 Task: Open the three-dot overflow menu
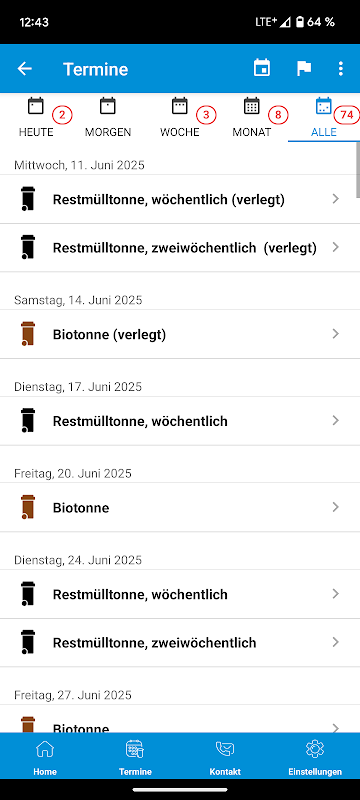pos(341,68)
